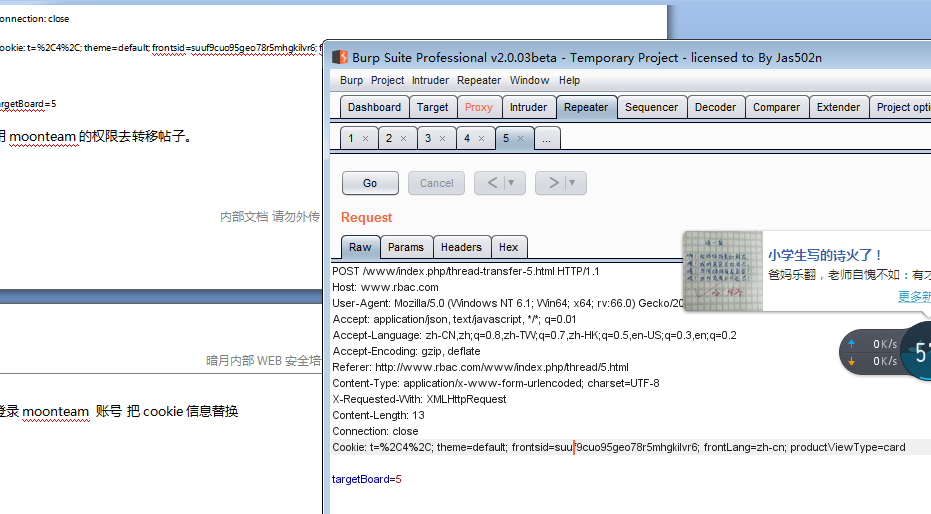The height and width of the screenshot is (514, 931).
Task: Switch to the Project options tab
Action: click(902, 107)
